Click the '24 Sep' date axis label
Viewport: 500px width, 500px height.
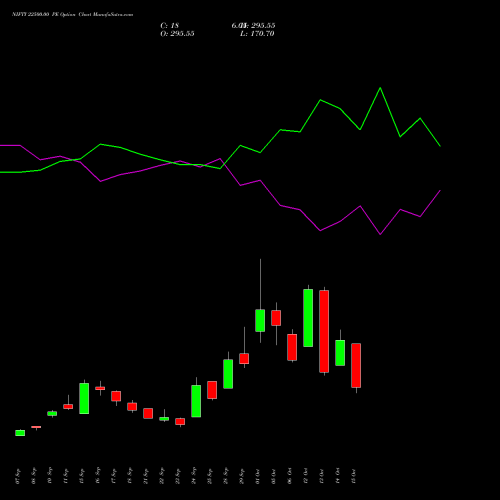(x=194, y=476)
